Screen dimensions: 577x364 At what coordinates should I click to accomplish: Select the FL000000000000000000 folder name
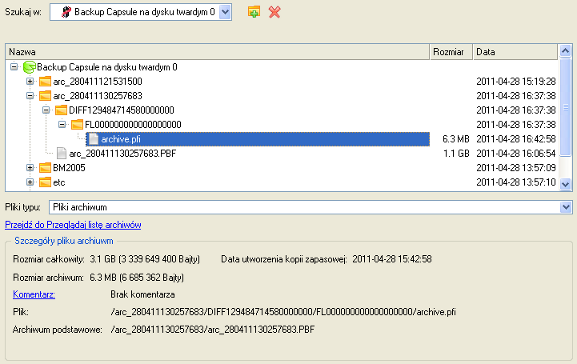point(133,124)
